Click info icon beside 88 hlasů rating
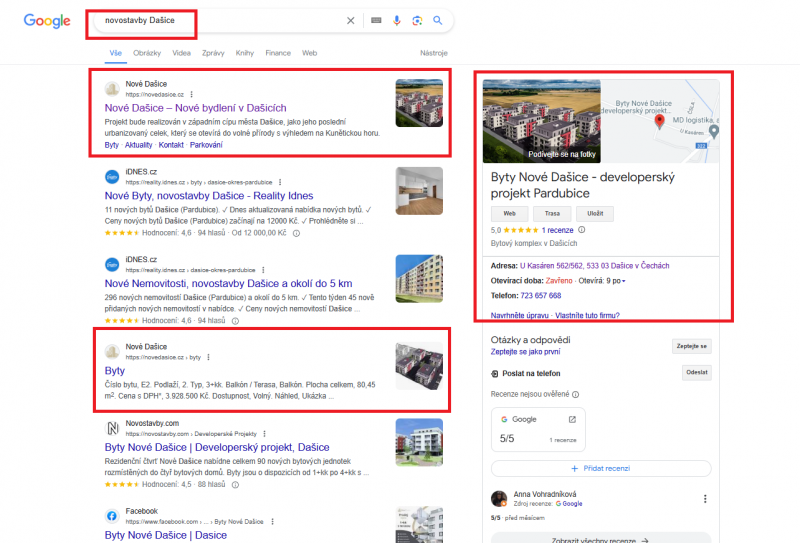Screen dimensions: 800x543 pos(235,485)
